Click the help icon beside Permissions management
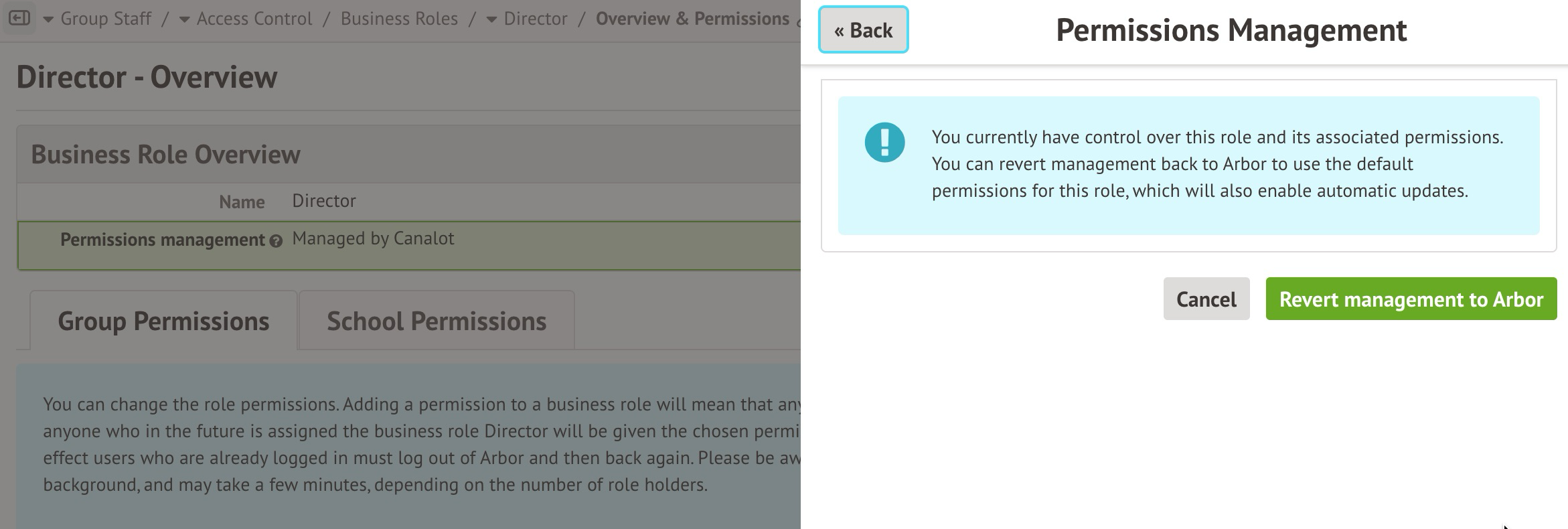This screenshot has width=1568, height=529. pyautogui.click(x=276, y=241)
